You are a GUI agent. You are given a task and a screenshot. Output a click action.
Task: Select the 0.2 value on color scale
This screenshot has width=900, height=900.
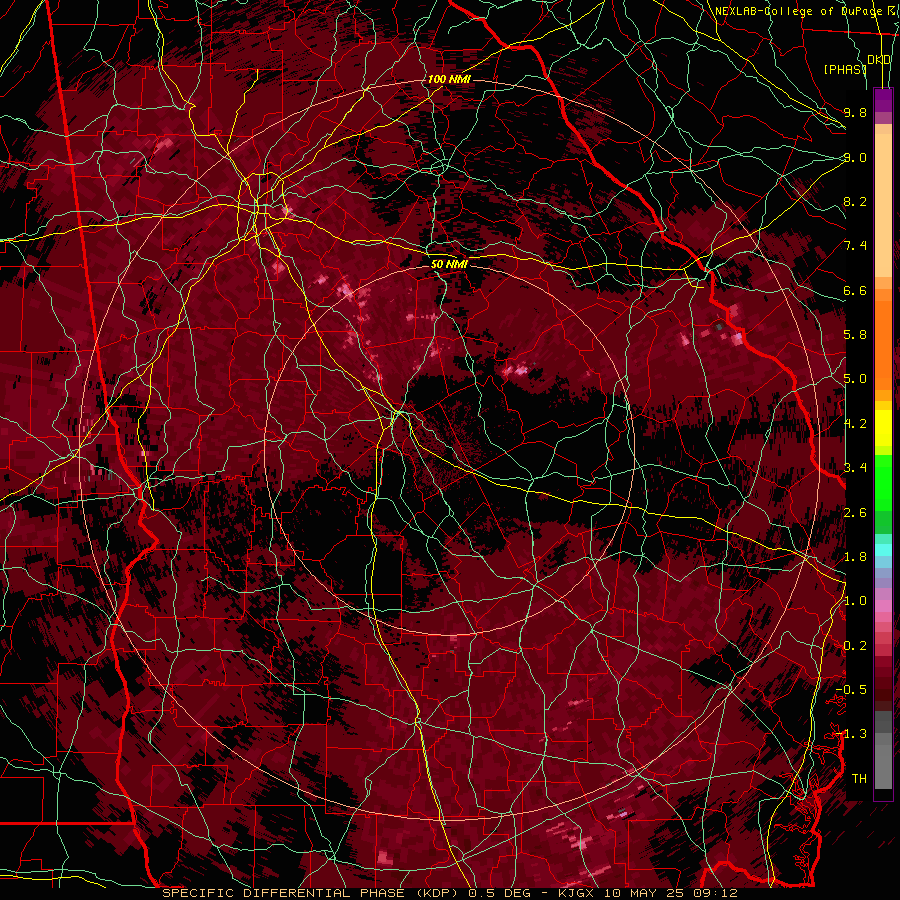click(x=855, y=646)
